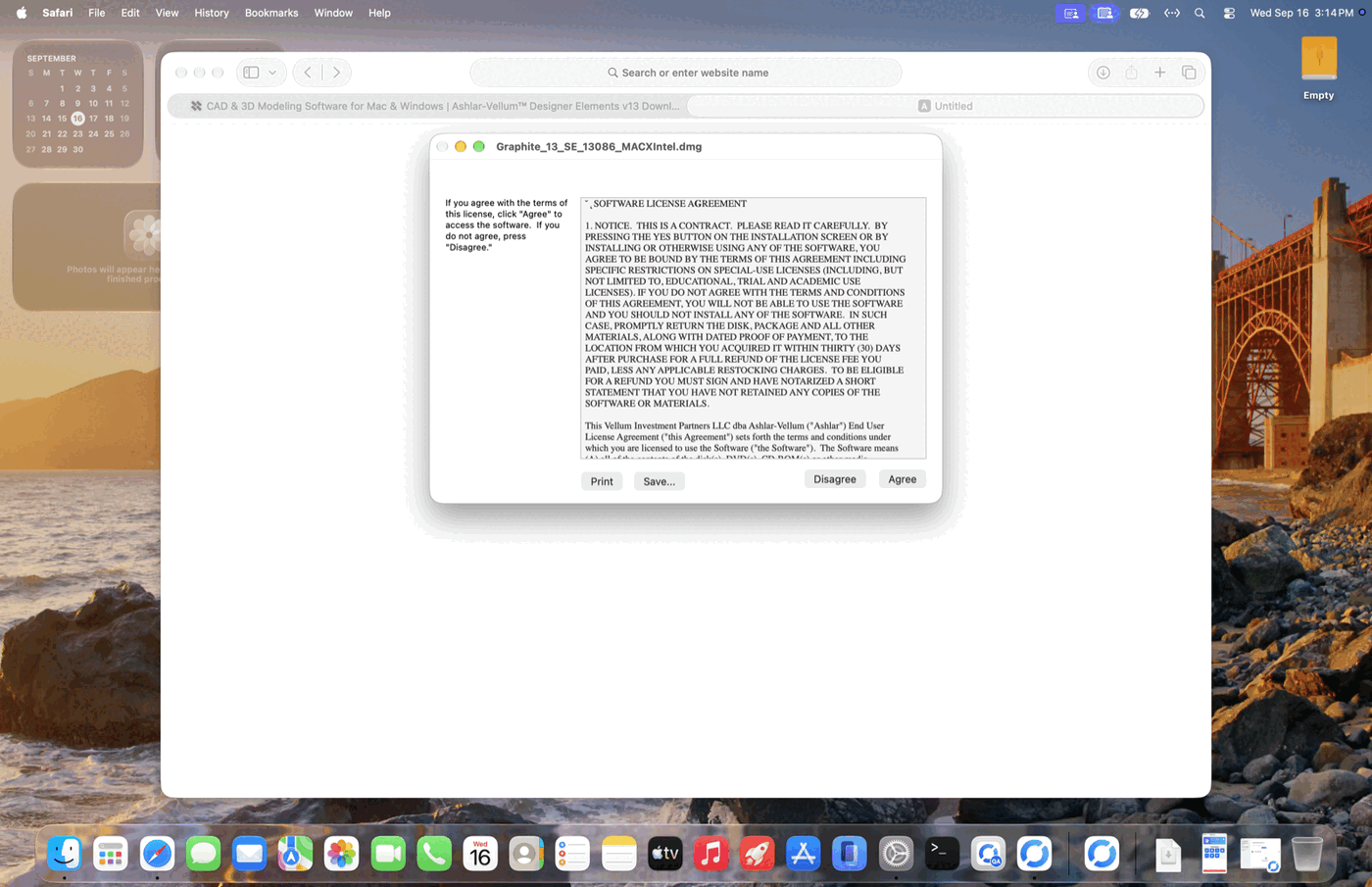This screenshot has width=1372, height=887.
Task: Open the Safari Share button
Action: tap(1131, 73)
